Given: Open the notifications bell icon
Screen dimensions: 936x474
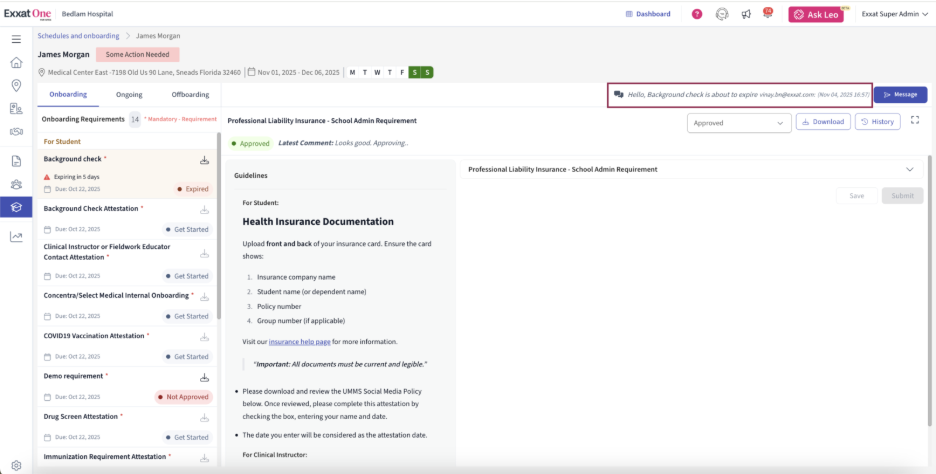Looking at the screenshot, I should click(x=768, y=14).
